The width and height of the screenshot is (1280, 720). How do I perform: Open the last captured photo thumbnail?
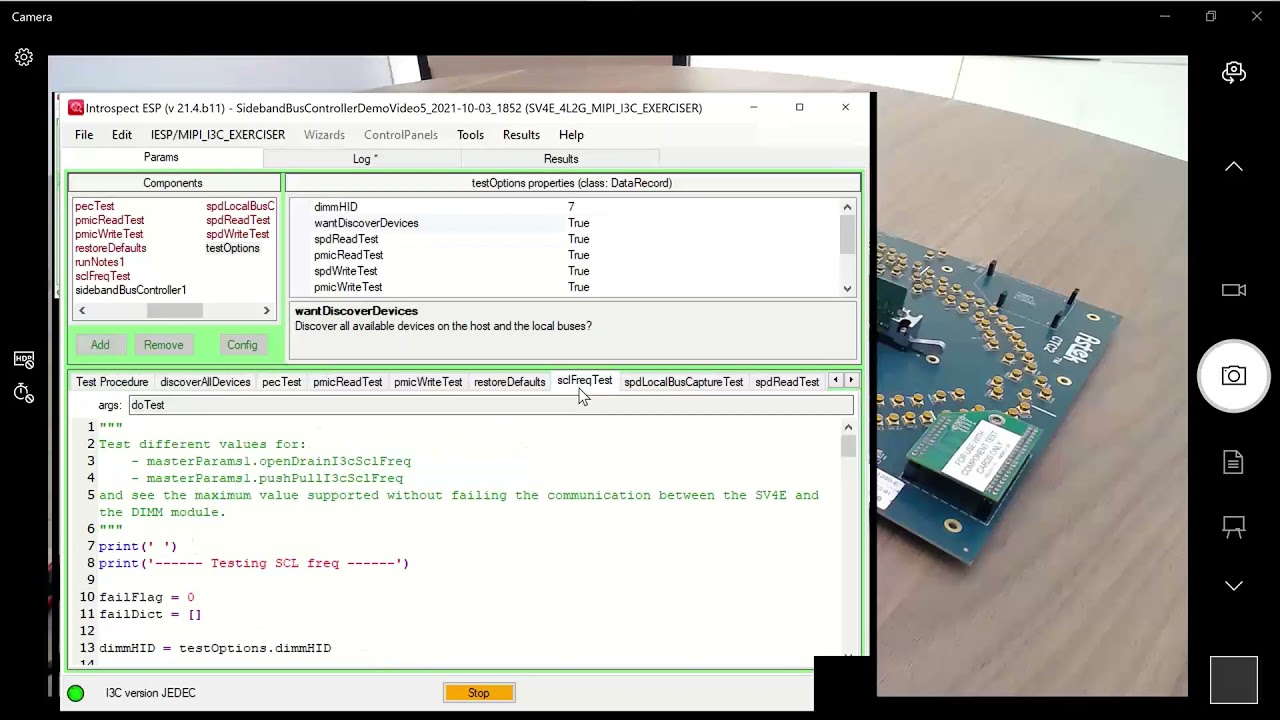coord(1234,680)
